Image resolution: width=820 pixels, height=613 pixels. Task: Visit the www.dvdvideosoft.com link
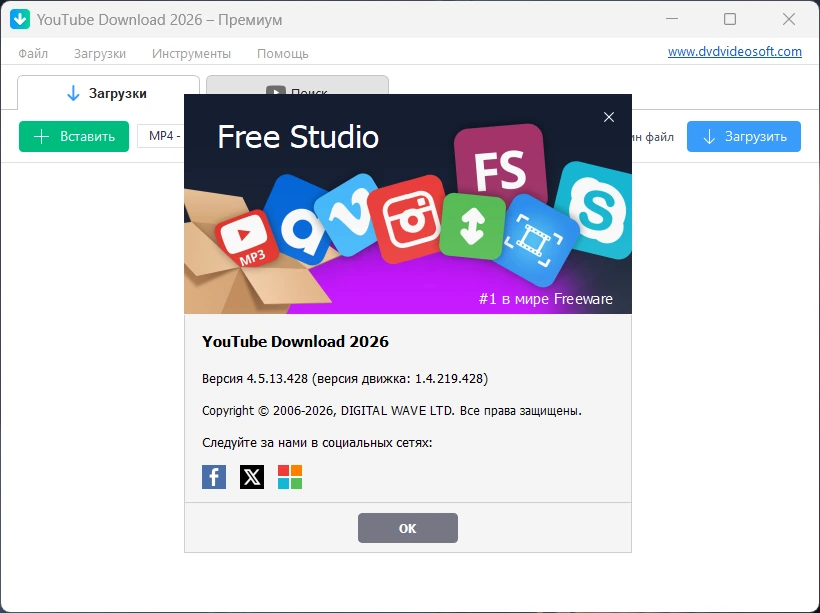coord(735,52)
